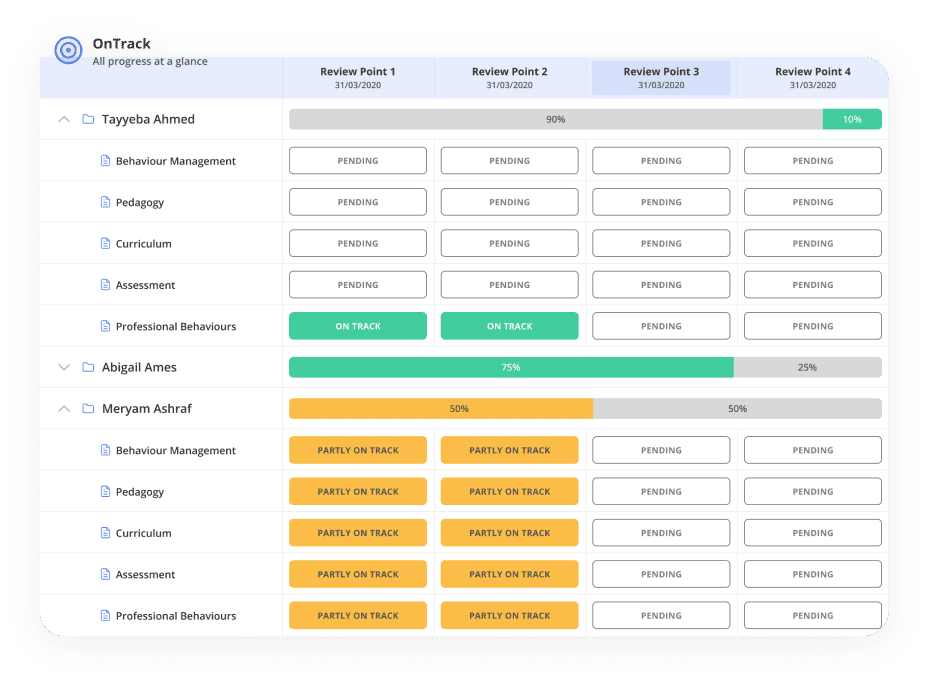Click Pending for Meryam's Pedagogy Review Point 4
The height and width of the screenshot is (682, 929).
(813, 491)
